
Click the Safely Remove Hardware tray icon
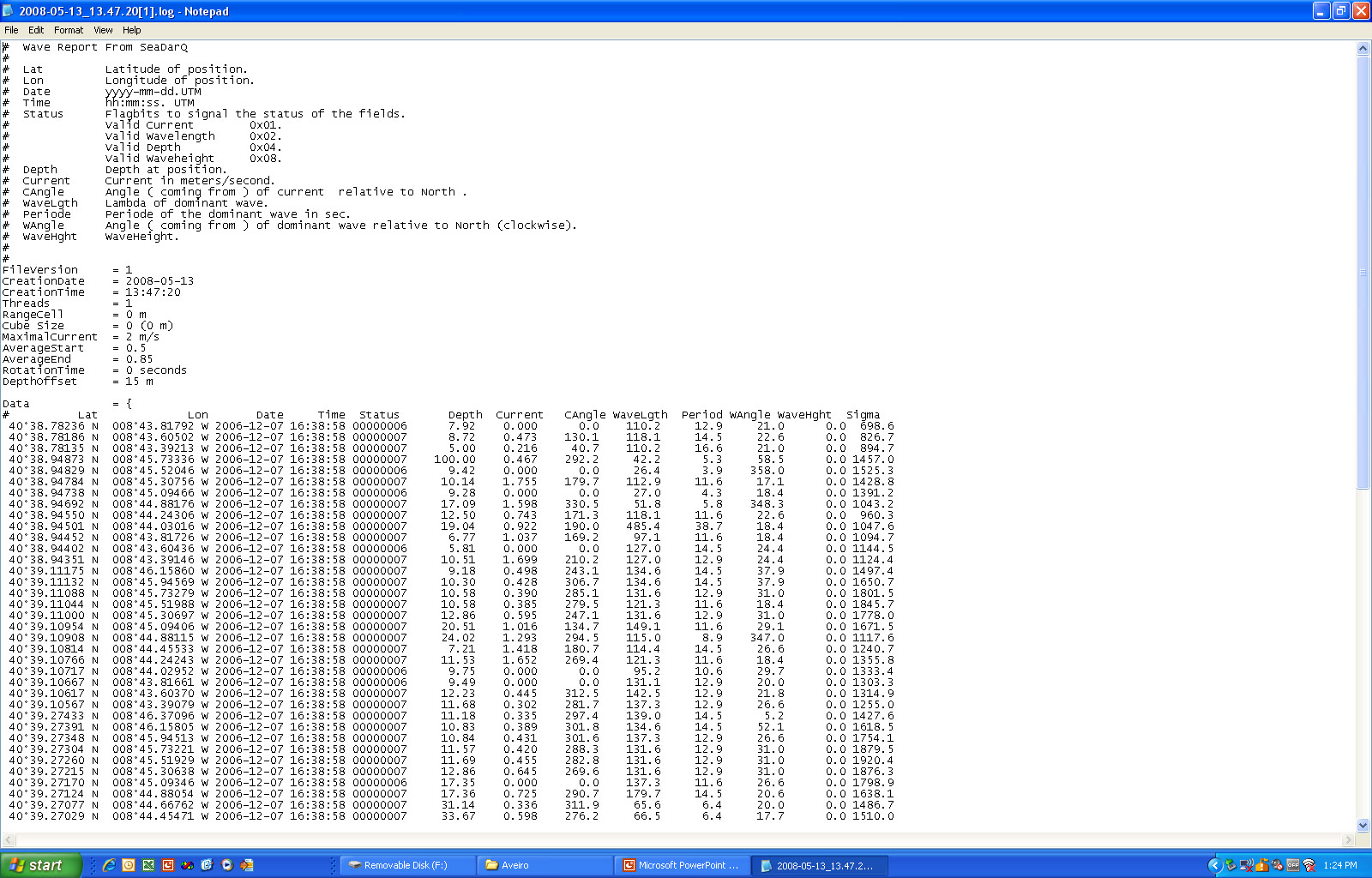click(x=1231, y=865)
